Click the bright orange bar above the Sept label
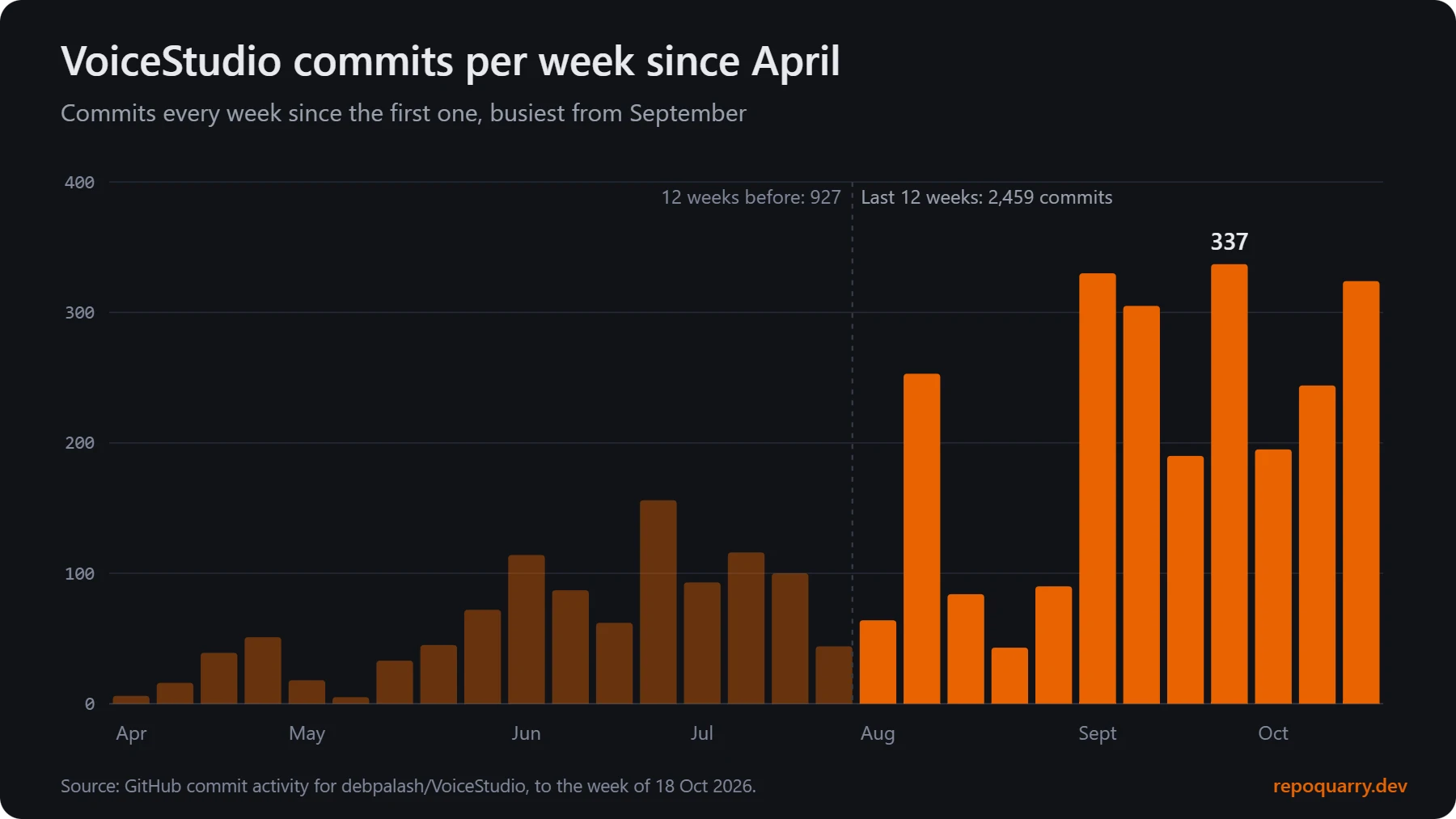 (x=1097, y=488)
